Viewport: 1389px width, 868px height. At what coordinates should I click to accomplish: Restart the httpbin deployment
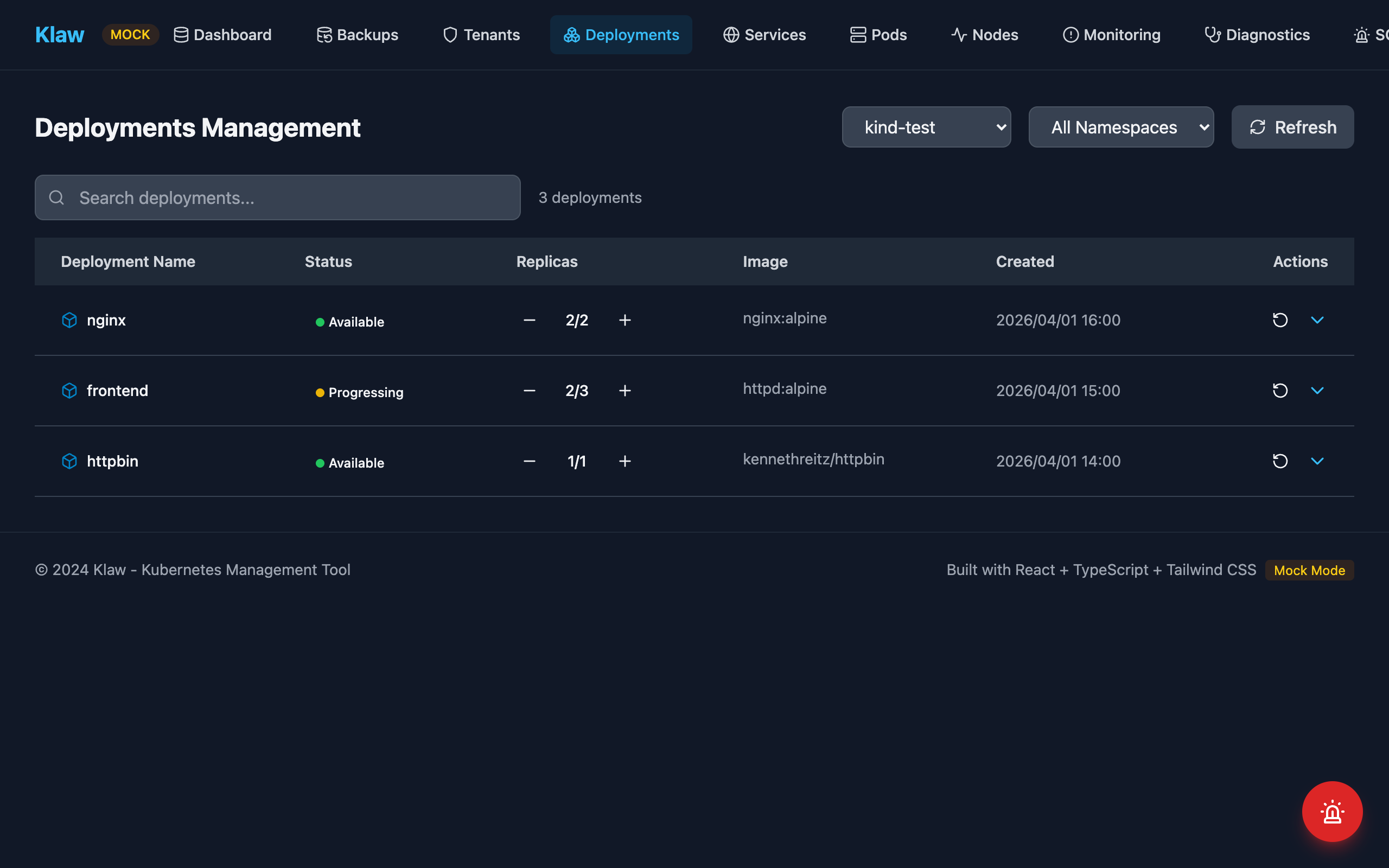tap(1280, 461)
